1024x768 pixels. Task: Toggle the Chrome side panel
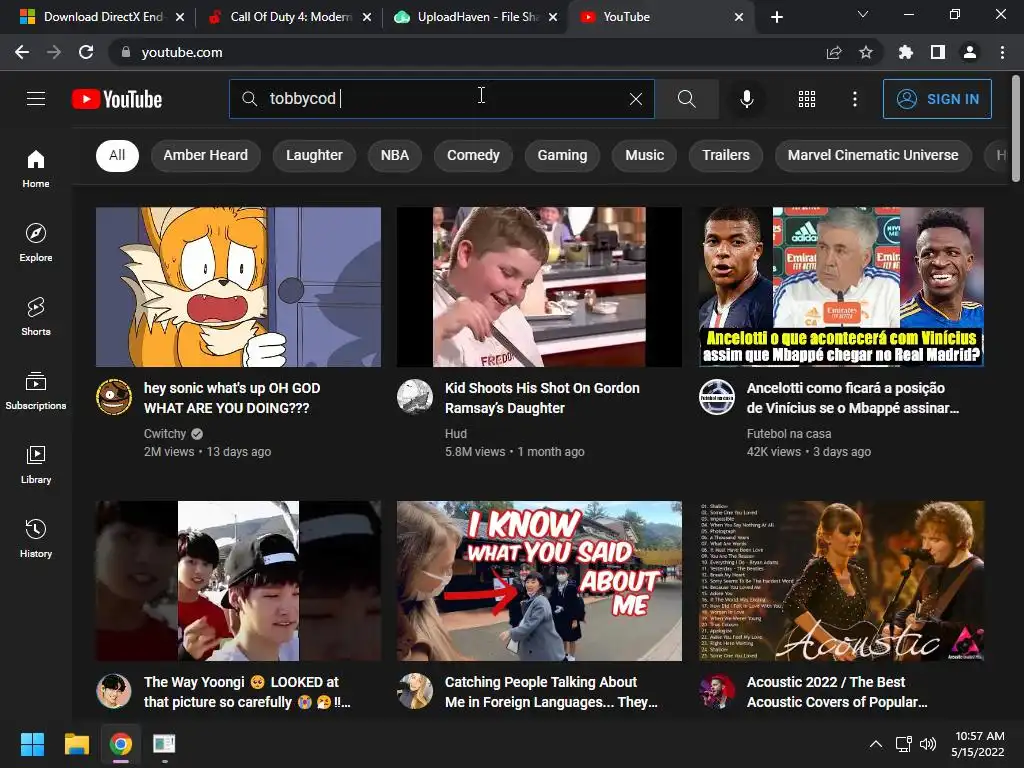coord(938,52)
